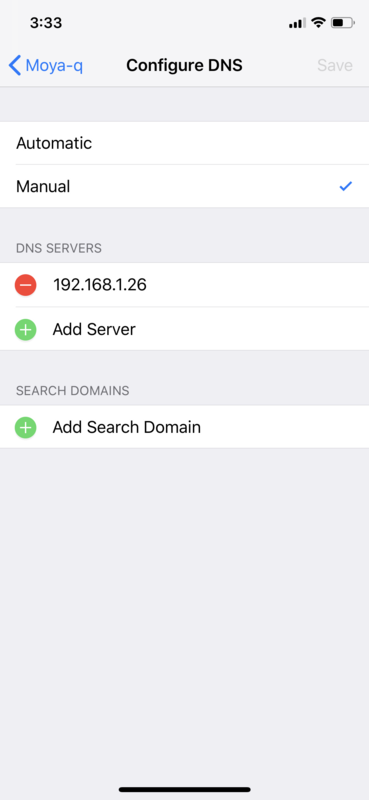Select the Manual DNS option

(x=184, y=186)
